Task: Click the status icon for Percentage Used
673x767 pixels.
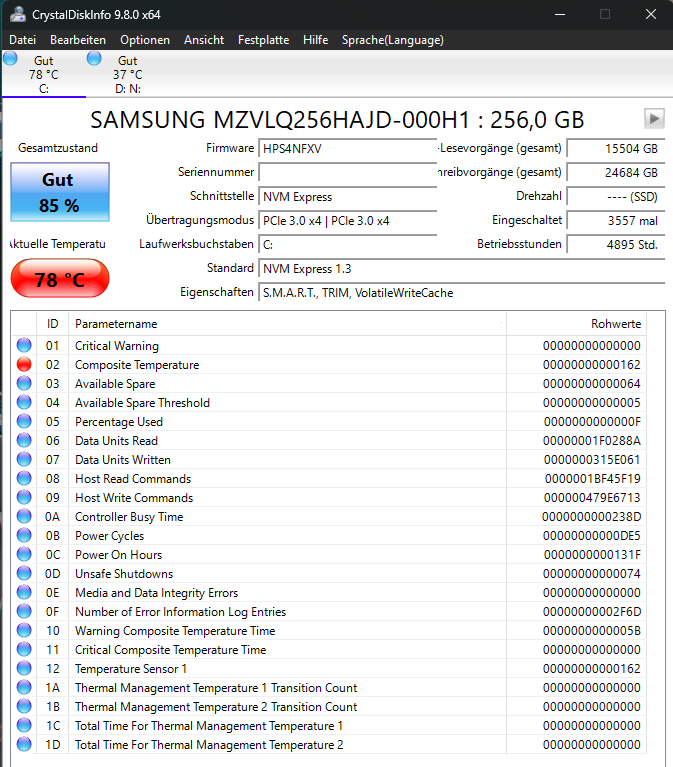Action: pyautogui.click(x=24, y=422)
